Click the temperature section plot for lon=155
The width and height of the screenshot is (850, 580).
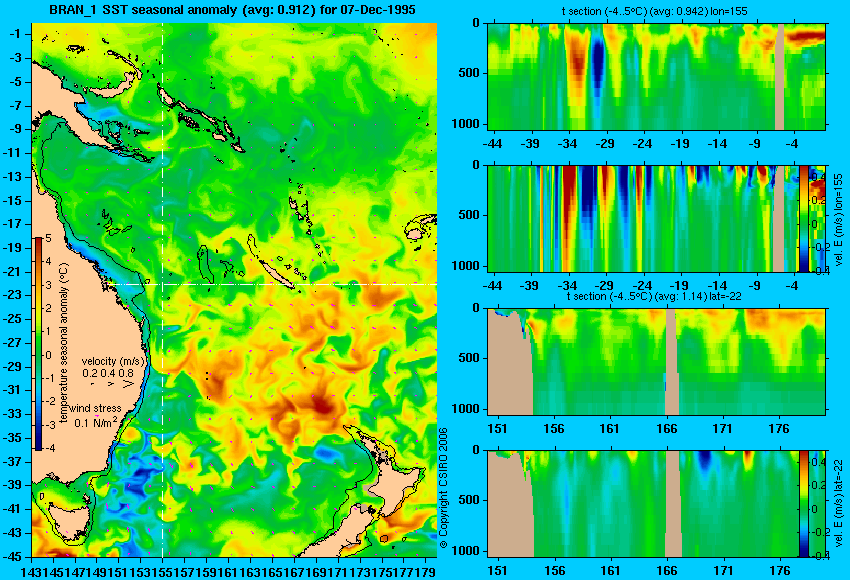[656, 76]
